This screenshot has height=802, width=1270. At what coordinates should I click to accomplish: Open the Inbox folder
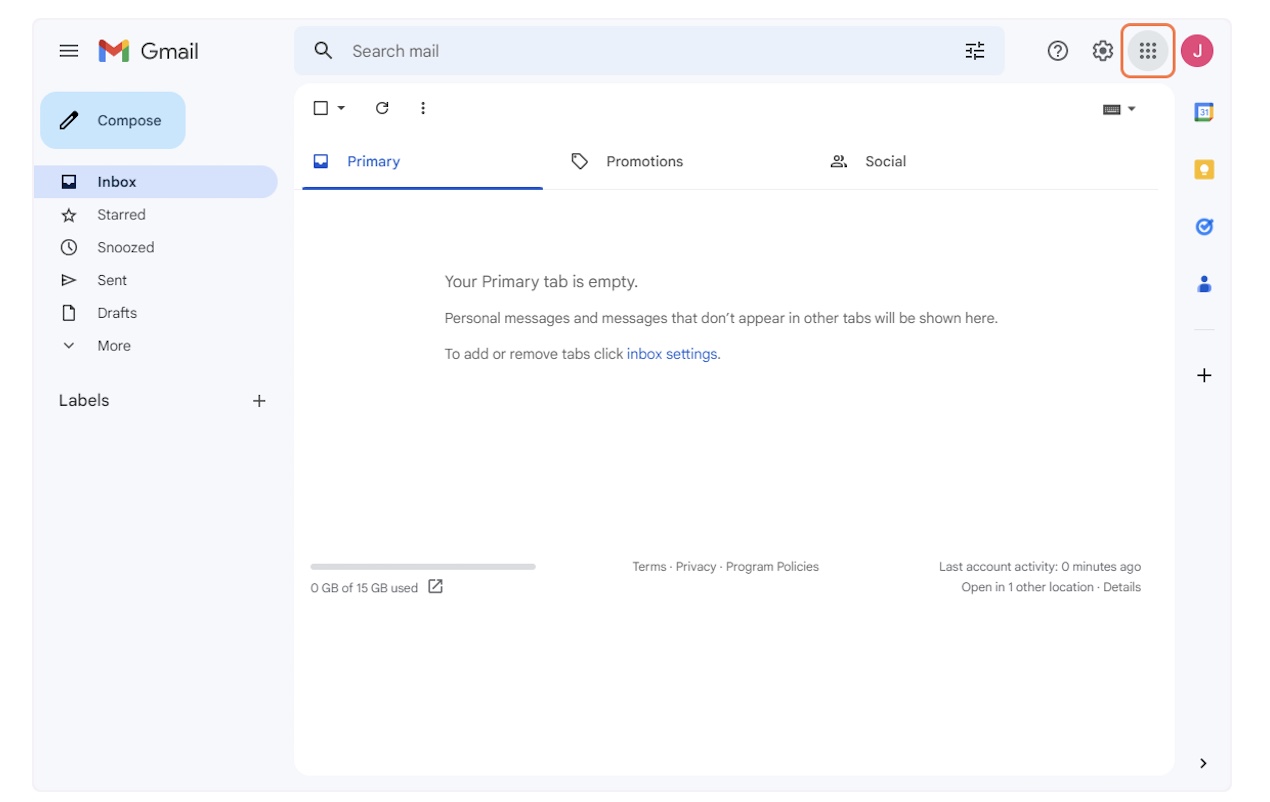click(155, 182)
